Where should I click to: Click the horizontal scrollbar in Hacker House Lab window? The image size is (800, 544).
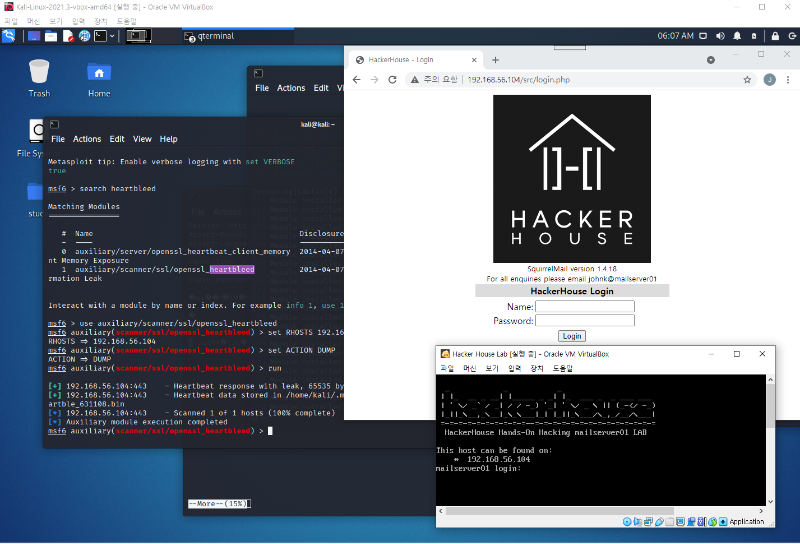[x=560, y=511]
